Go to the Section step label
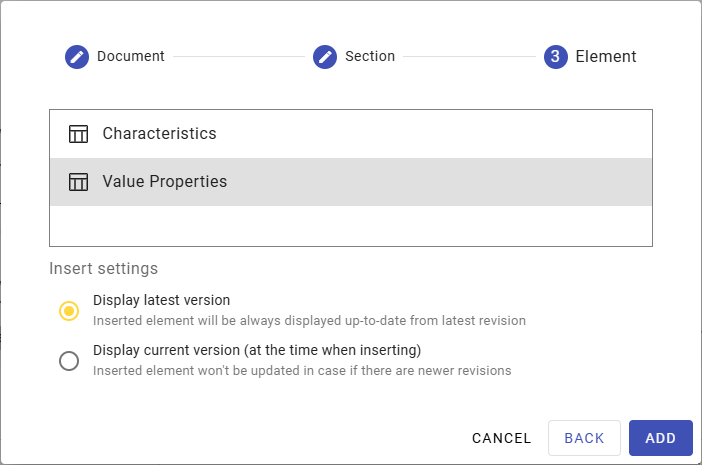The image size is (702, 465). 370,57
